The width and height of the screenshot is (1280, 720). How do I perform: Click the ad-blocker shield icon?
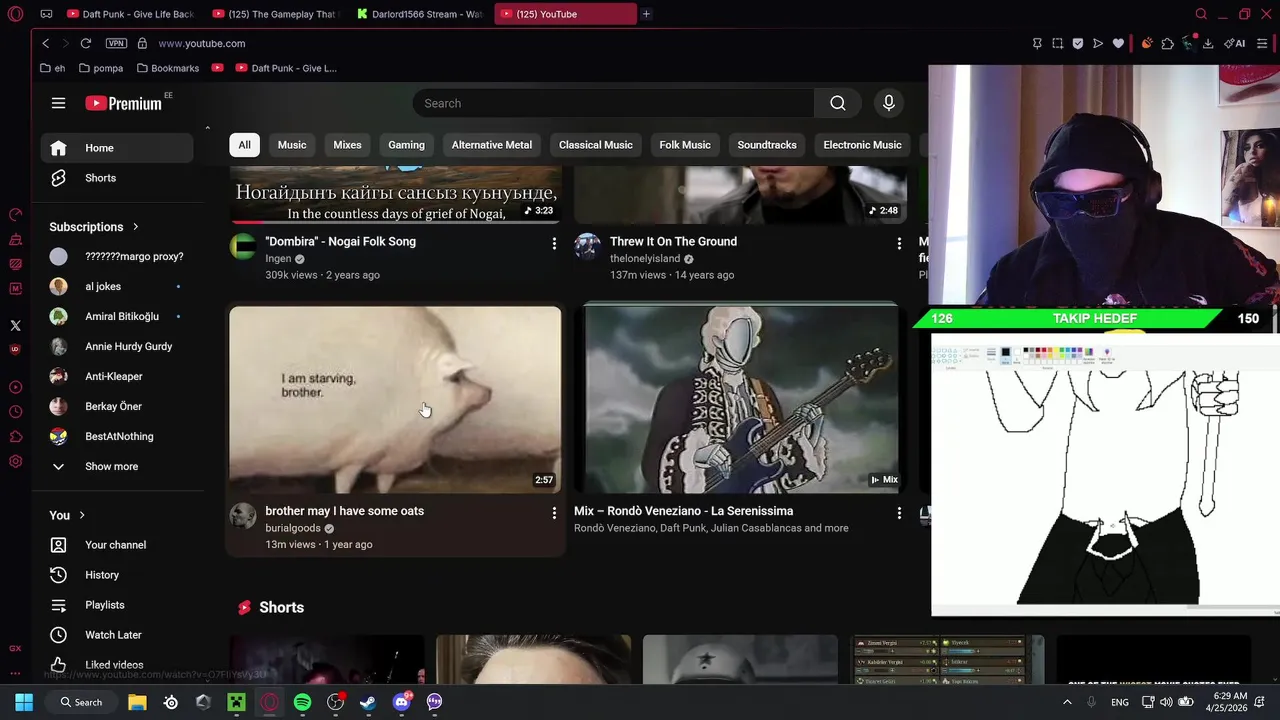pyautogui.click(x=1077, y=43)
